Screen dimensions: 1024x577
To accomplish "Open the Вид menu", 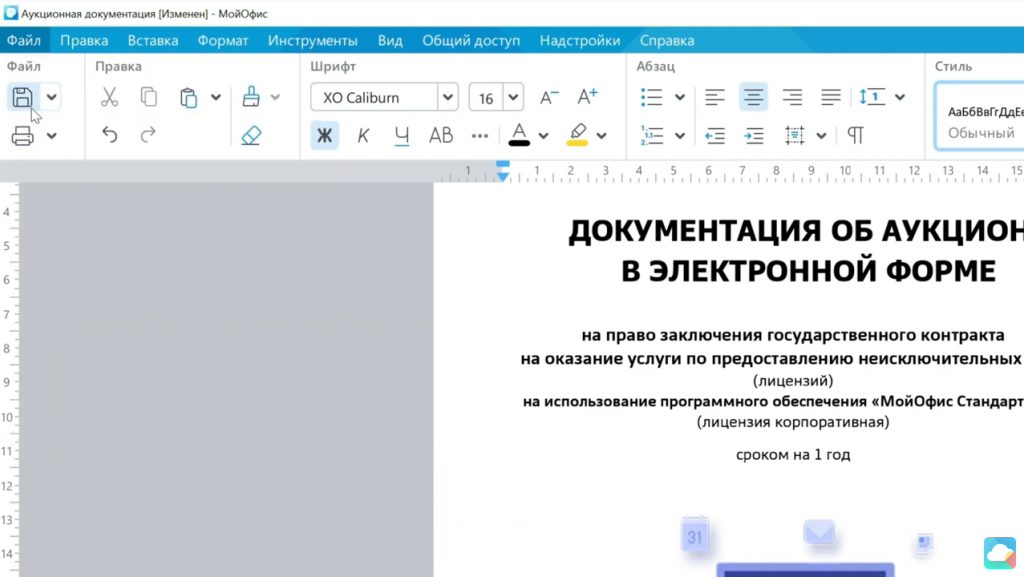I will pos(390,40).
